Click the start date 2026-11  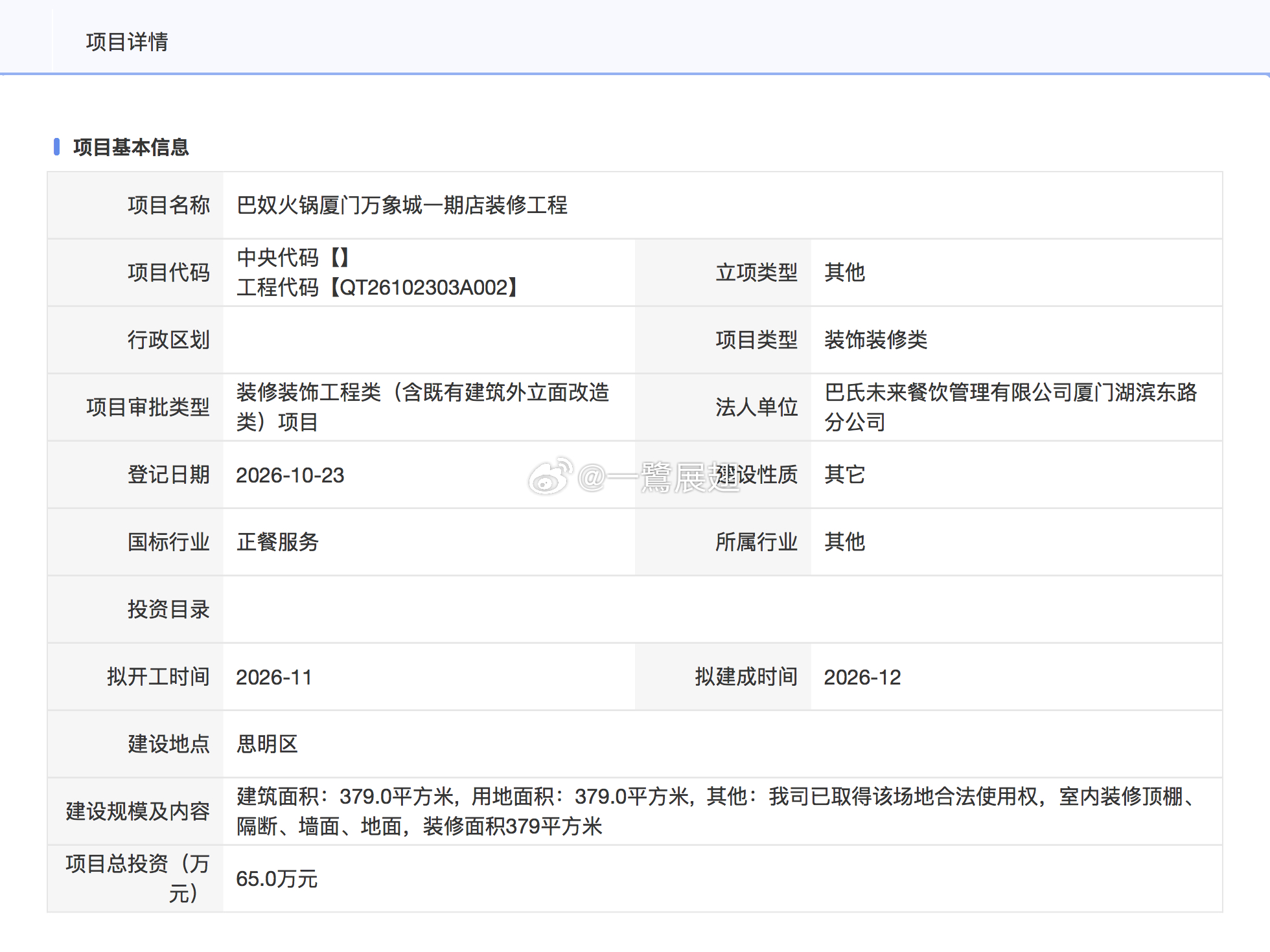(x=274, y=677)
